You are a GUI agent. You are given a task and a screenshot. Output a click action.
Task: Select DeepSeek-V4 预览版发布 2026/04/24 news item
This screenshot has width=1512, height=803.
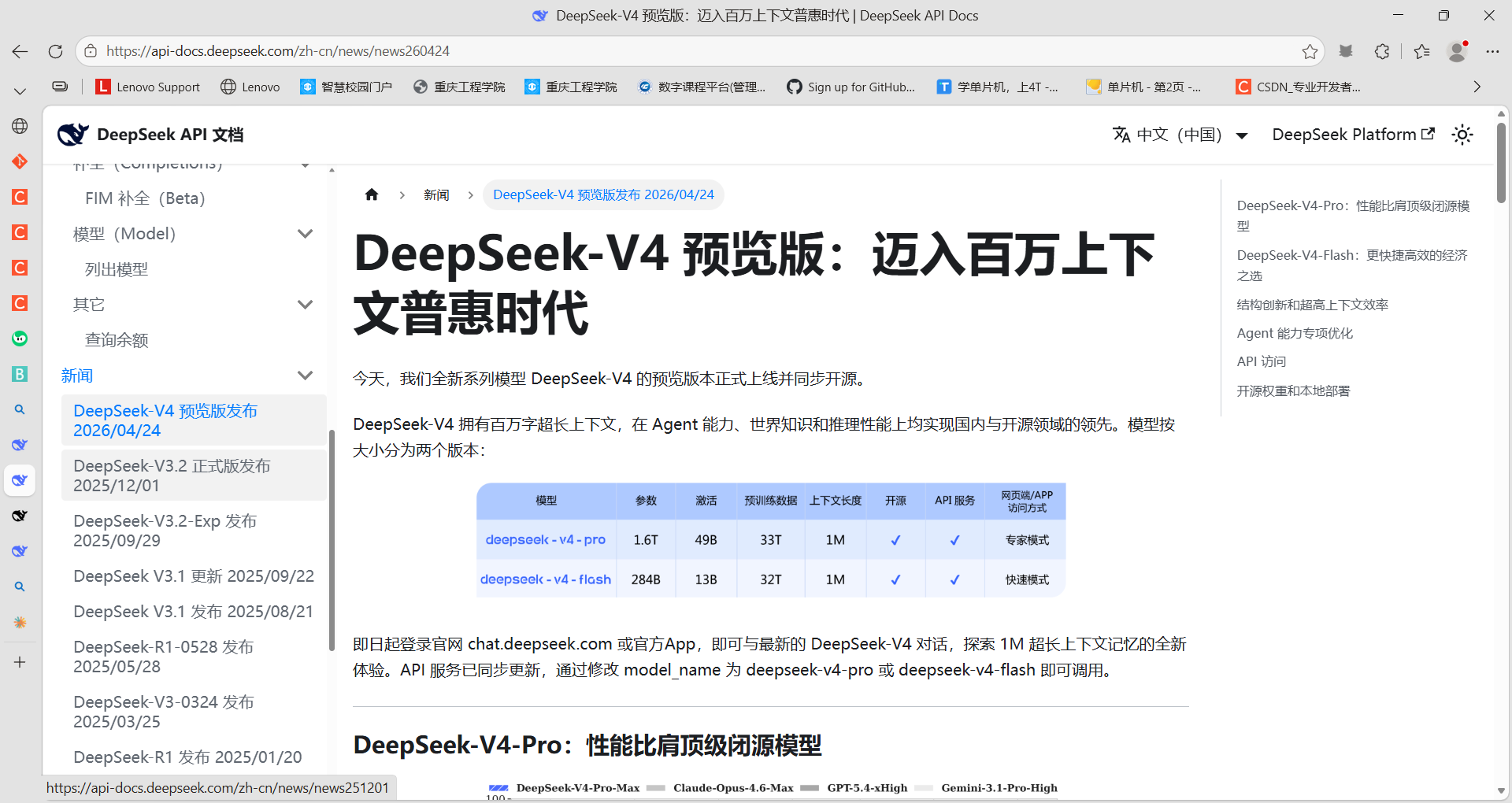coord(194,420)
